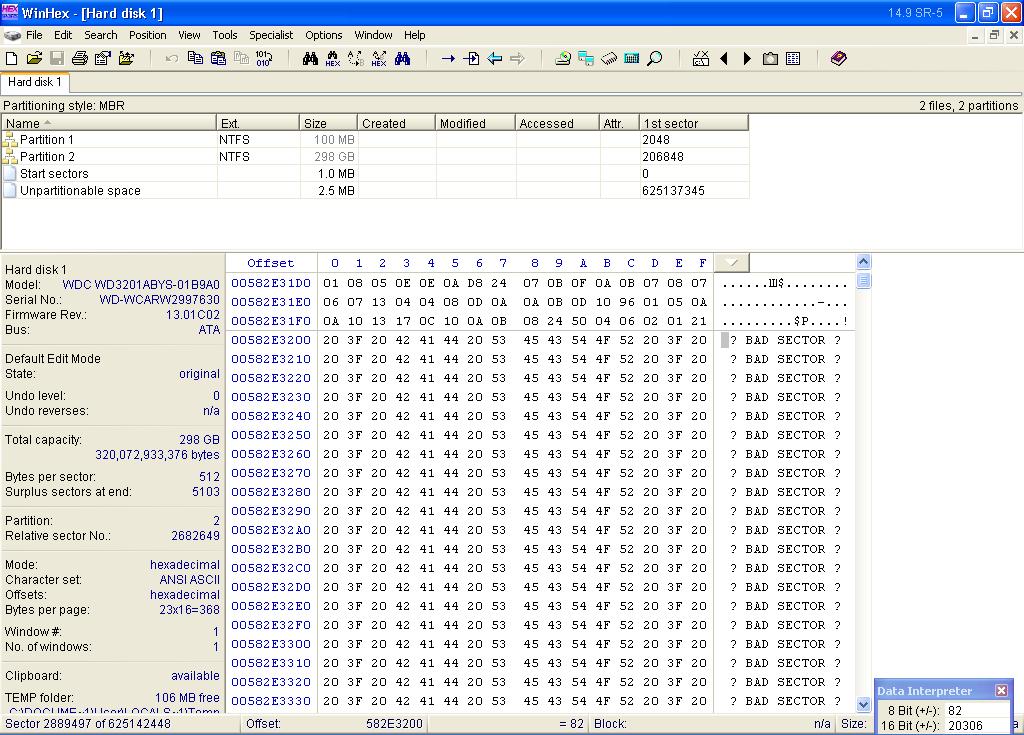Open the Window menu
Screen dimensions: 1024x735
point(374,35)
